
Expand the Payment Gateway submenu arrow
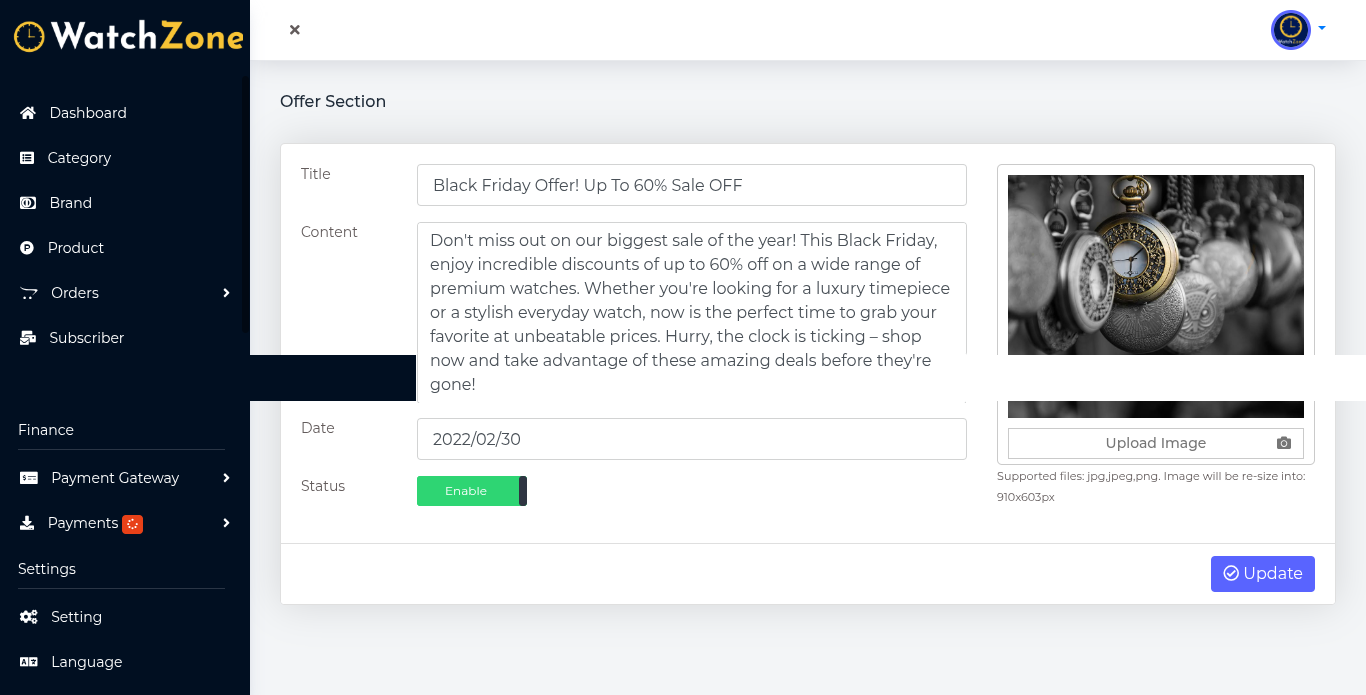coord(226,478)
